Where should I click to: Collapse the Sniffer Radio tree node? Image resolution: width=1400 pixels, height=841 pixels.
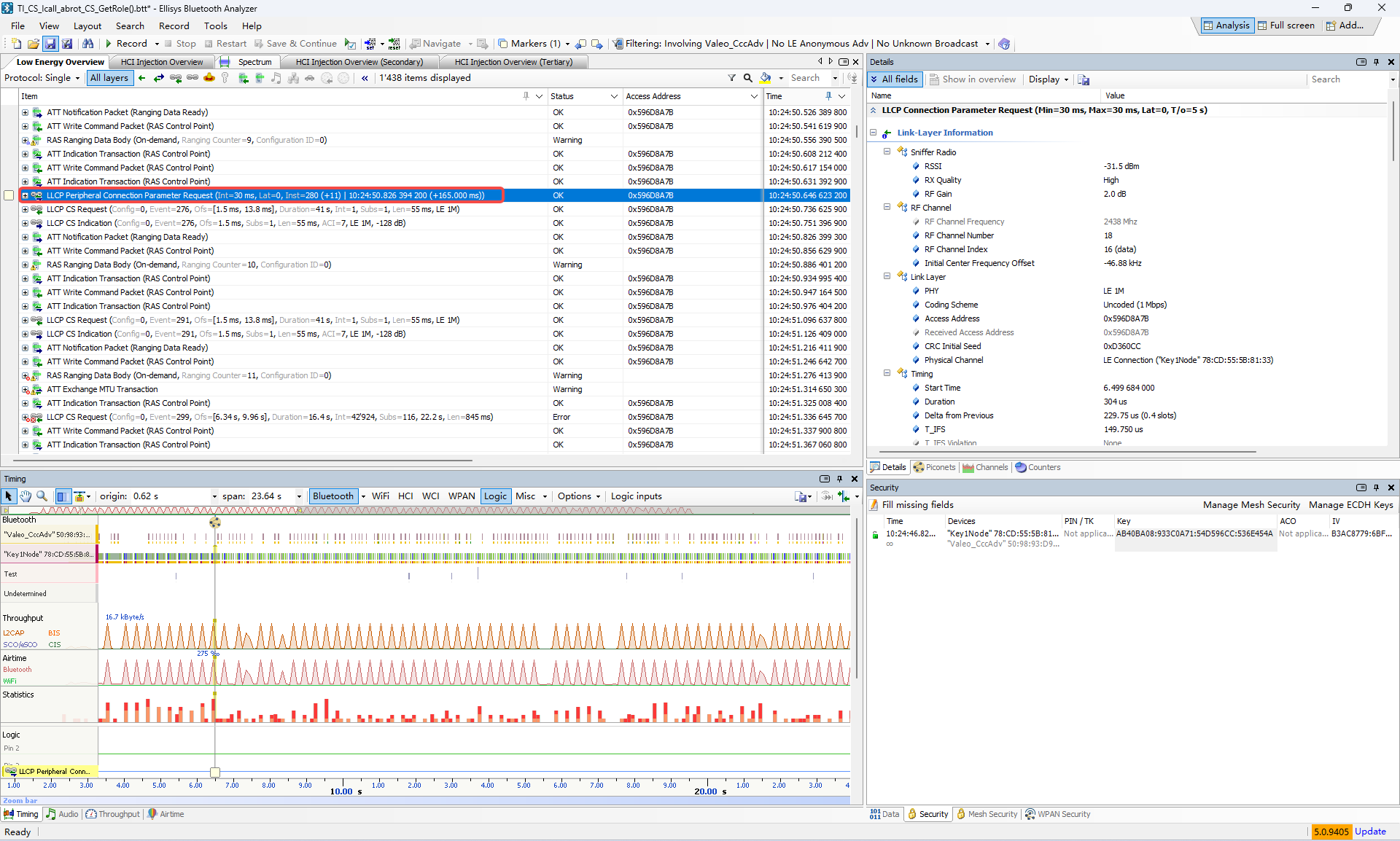[x=887, y=152]
